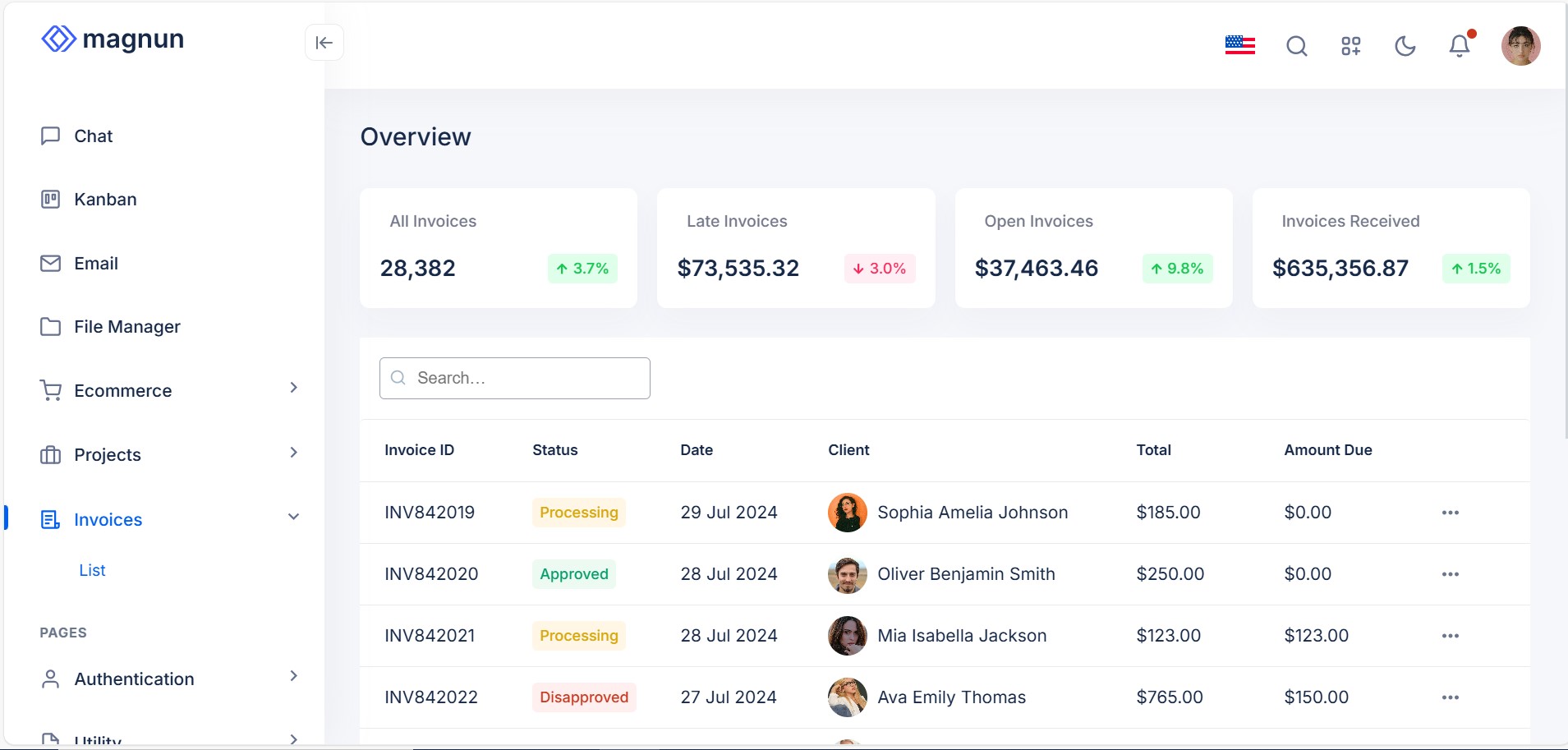The width and height of the screenshot is (1568, 750).
Task: Open actions for invoice INV842019
Action: point(1450,512)
